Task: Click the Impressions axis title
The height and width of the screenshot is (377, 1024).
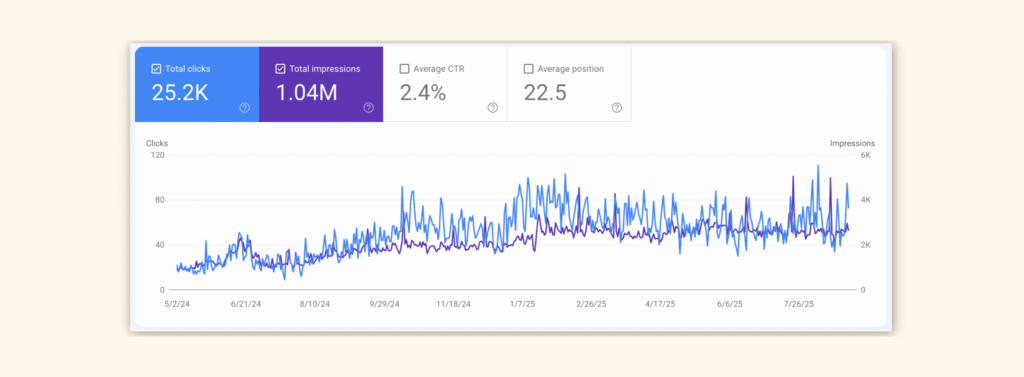Action: pos(852,143)
